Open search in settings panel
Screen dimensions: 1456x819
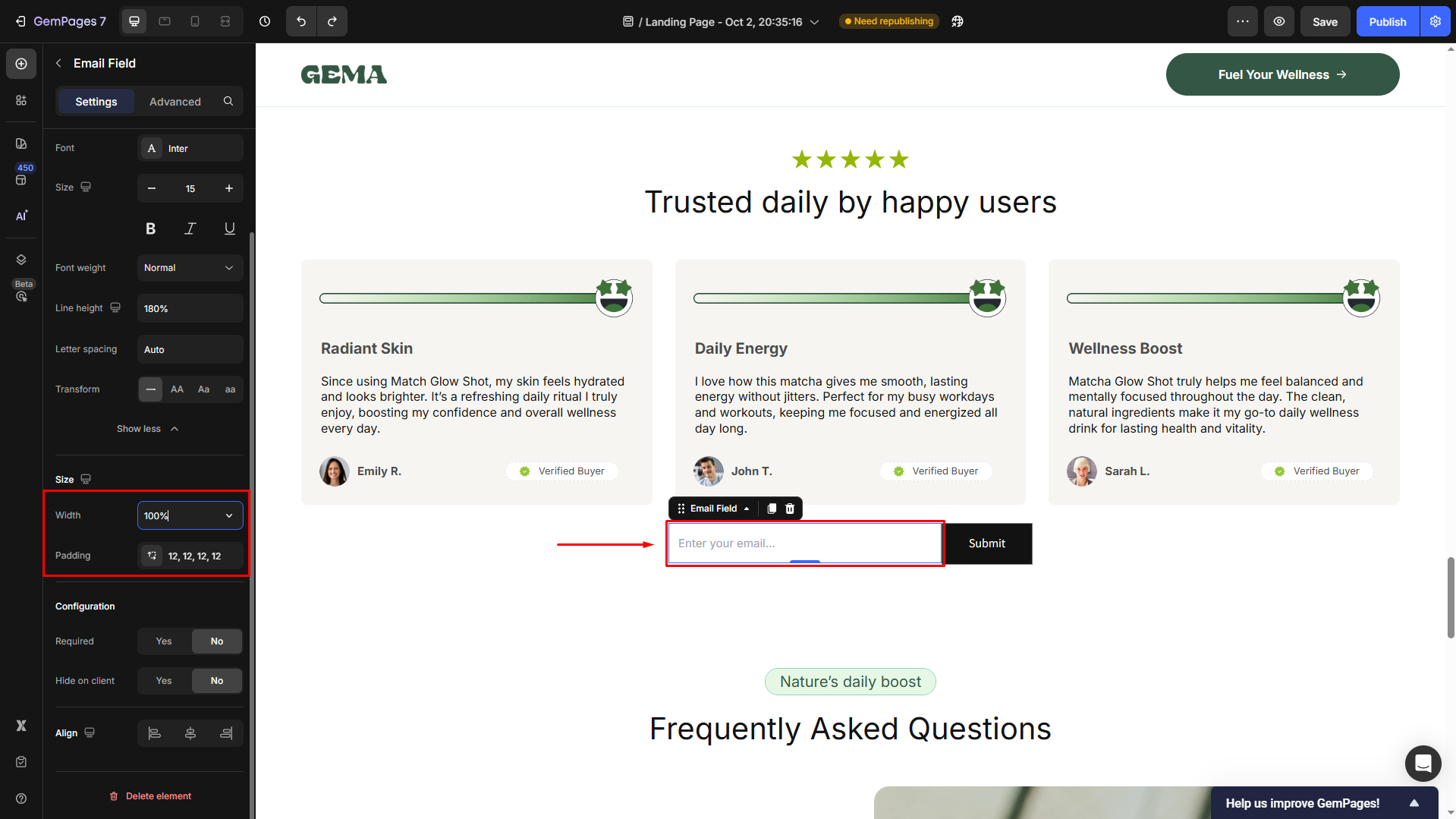pos(228,101)
